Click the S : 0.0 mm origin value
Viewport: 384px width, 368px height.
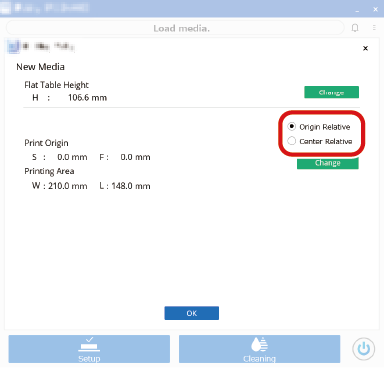coord(60,157)
